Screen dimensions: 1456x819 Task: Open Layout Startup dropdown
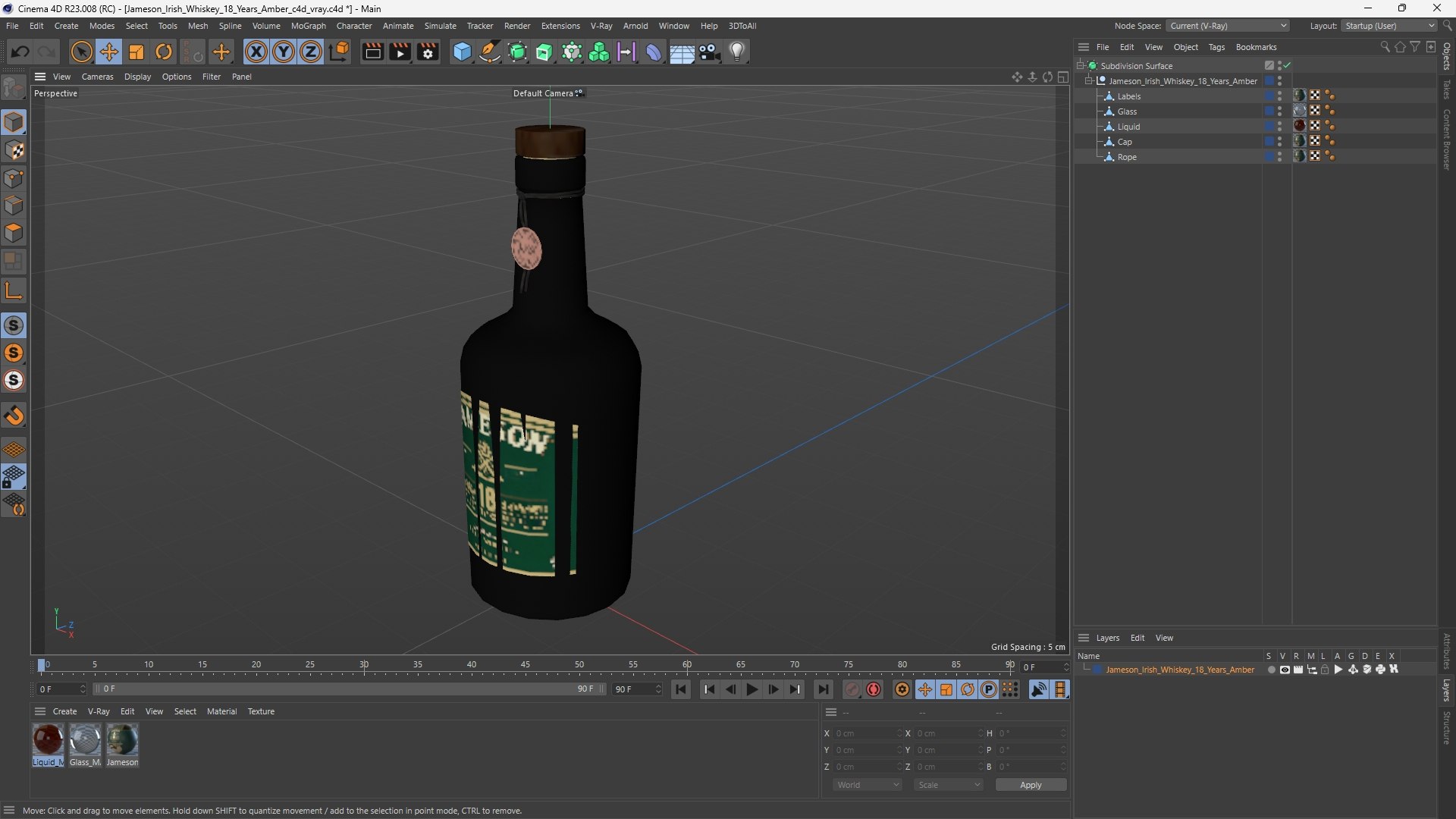pos(1390,26)
